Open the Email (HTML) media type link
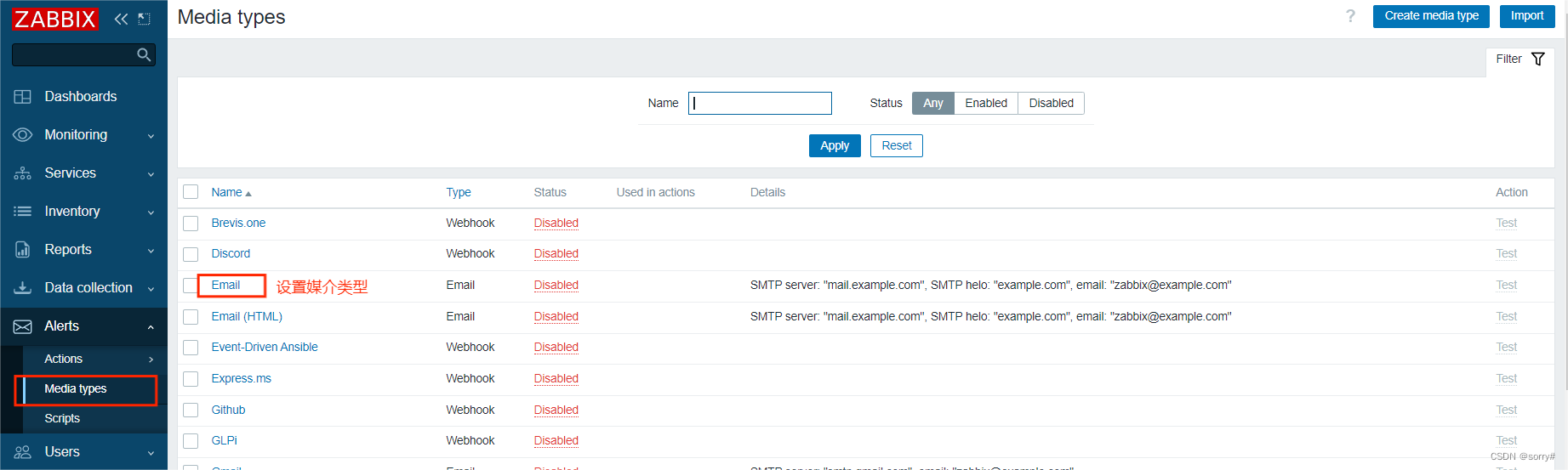 tap(247, 317)
